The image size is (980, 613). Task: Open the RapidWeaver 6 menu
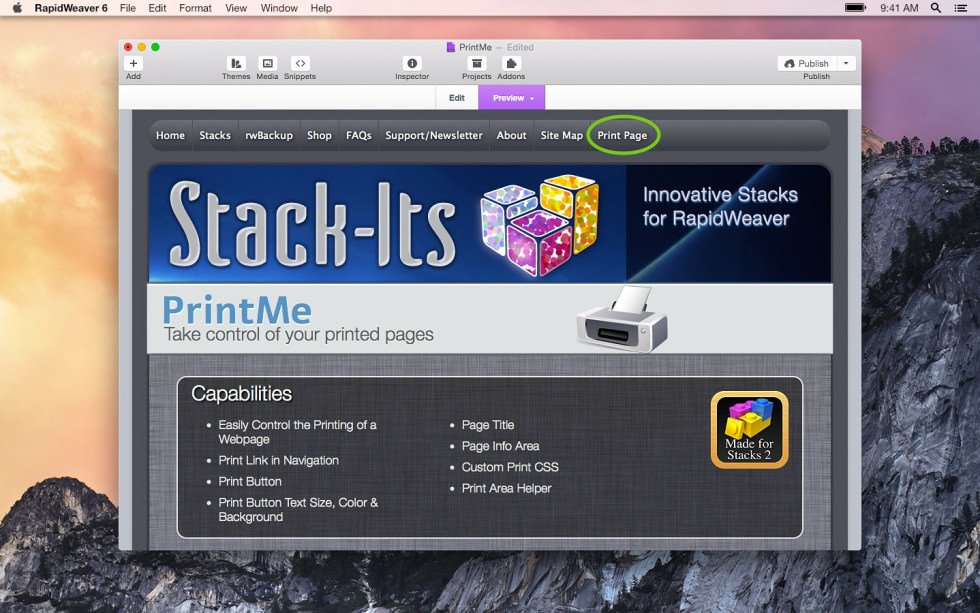71,8
